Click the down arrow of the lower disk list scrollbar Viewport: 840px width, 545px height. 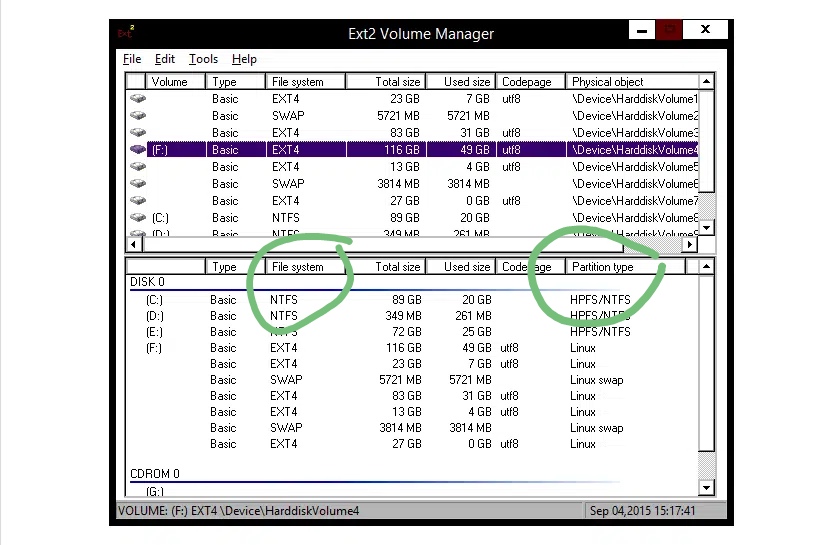707,488
